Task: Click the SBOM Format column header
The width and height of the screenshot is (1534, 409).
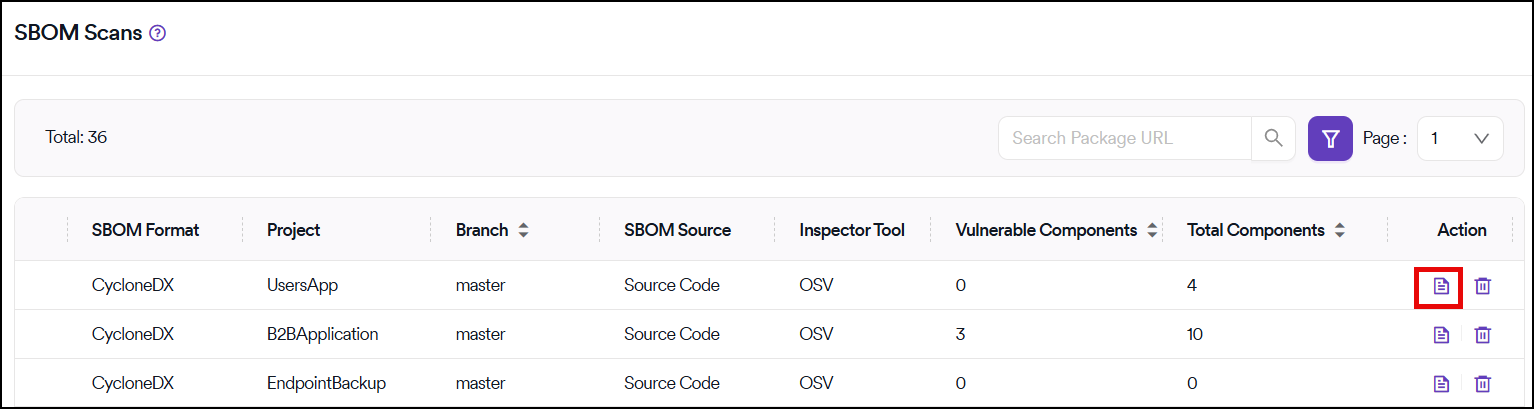Action: coord(145,230)
